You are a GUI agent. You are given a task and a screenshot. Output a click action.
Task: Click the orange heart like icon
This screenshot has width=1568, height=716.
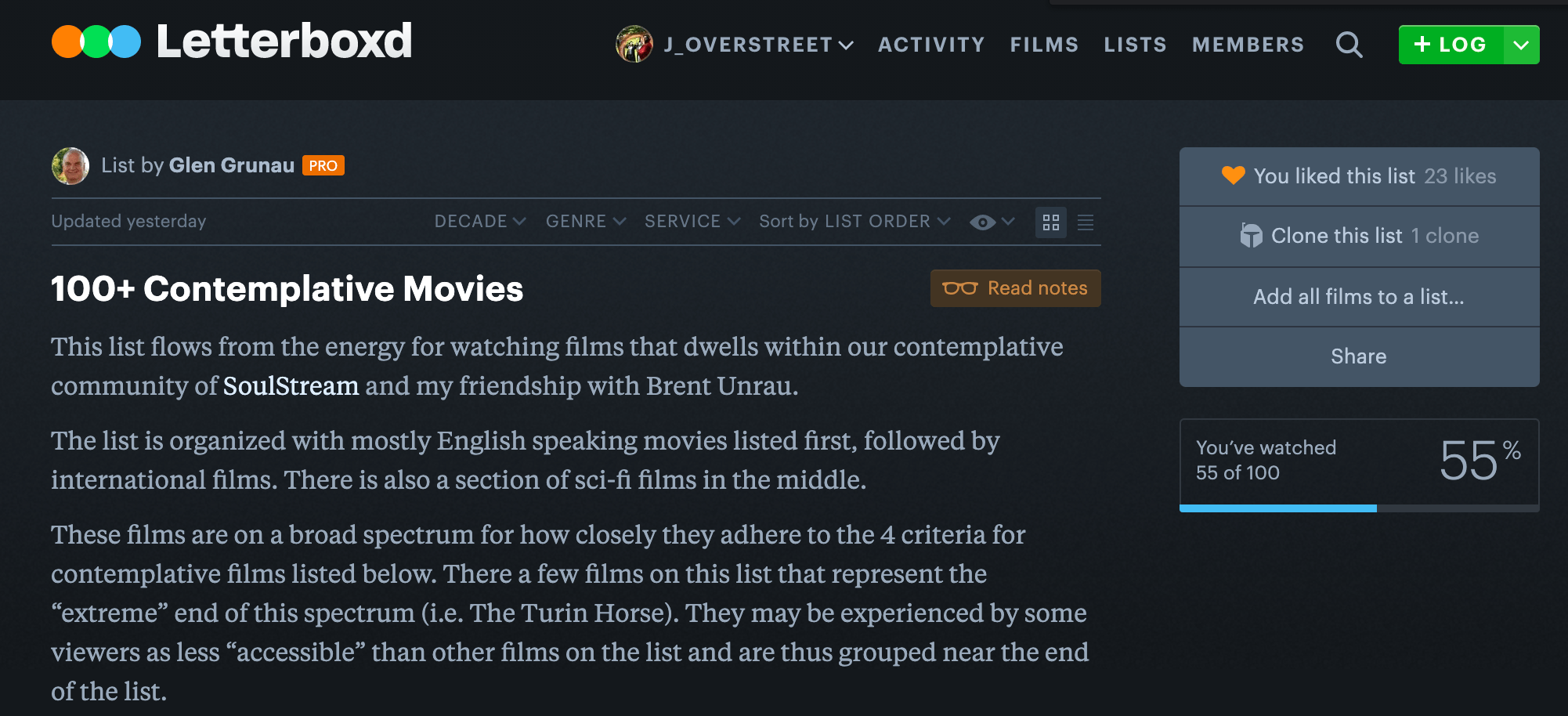click(x=1234, y=175)
